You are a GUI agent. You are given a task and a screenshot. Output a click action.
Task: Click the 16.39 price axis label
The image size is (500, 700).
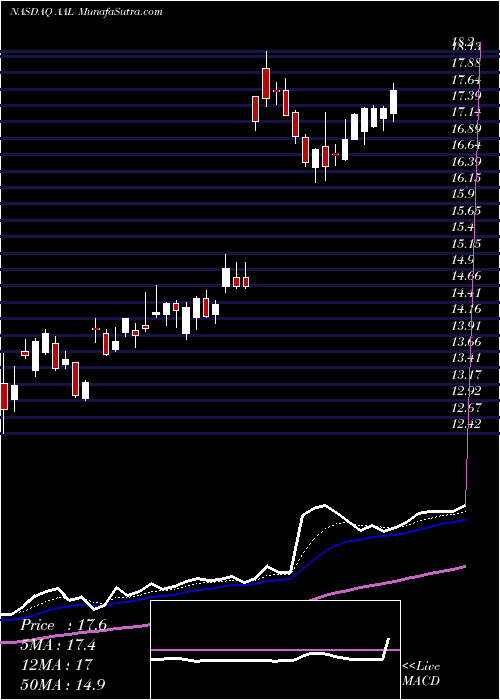click(466, 162)
